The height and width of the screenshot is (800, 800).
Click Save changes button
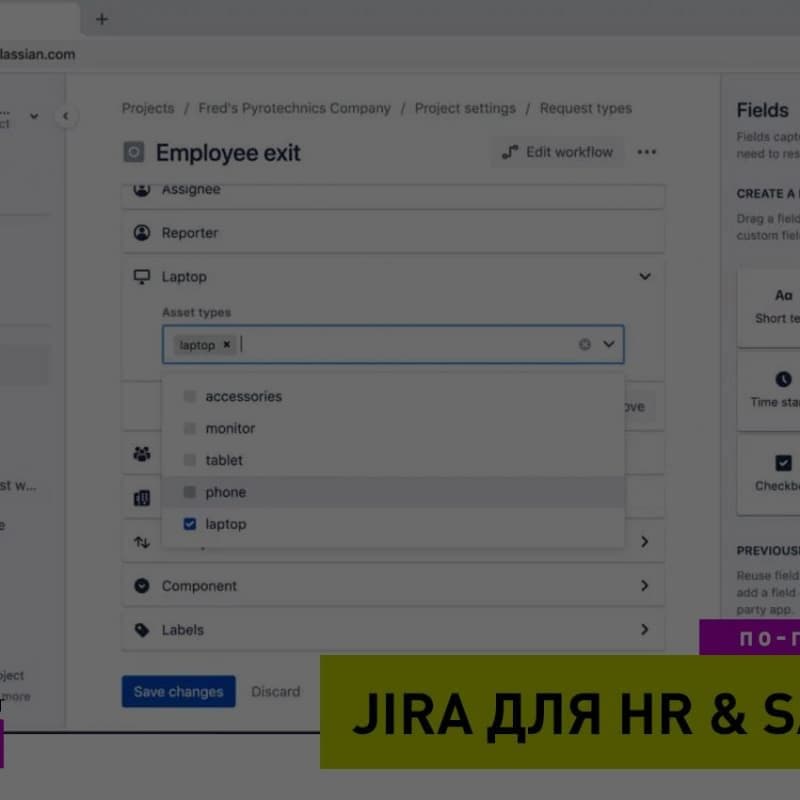[179, 691]
